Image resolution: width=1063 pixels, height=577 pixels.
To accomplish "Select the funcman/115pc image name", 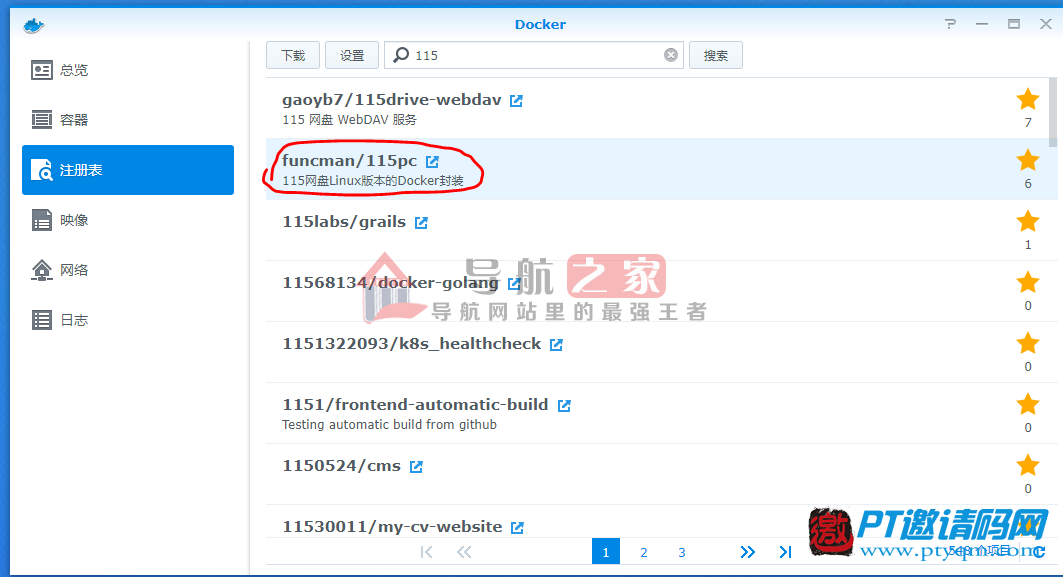I will click(x=349, y=161).
